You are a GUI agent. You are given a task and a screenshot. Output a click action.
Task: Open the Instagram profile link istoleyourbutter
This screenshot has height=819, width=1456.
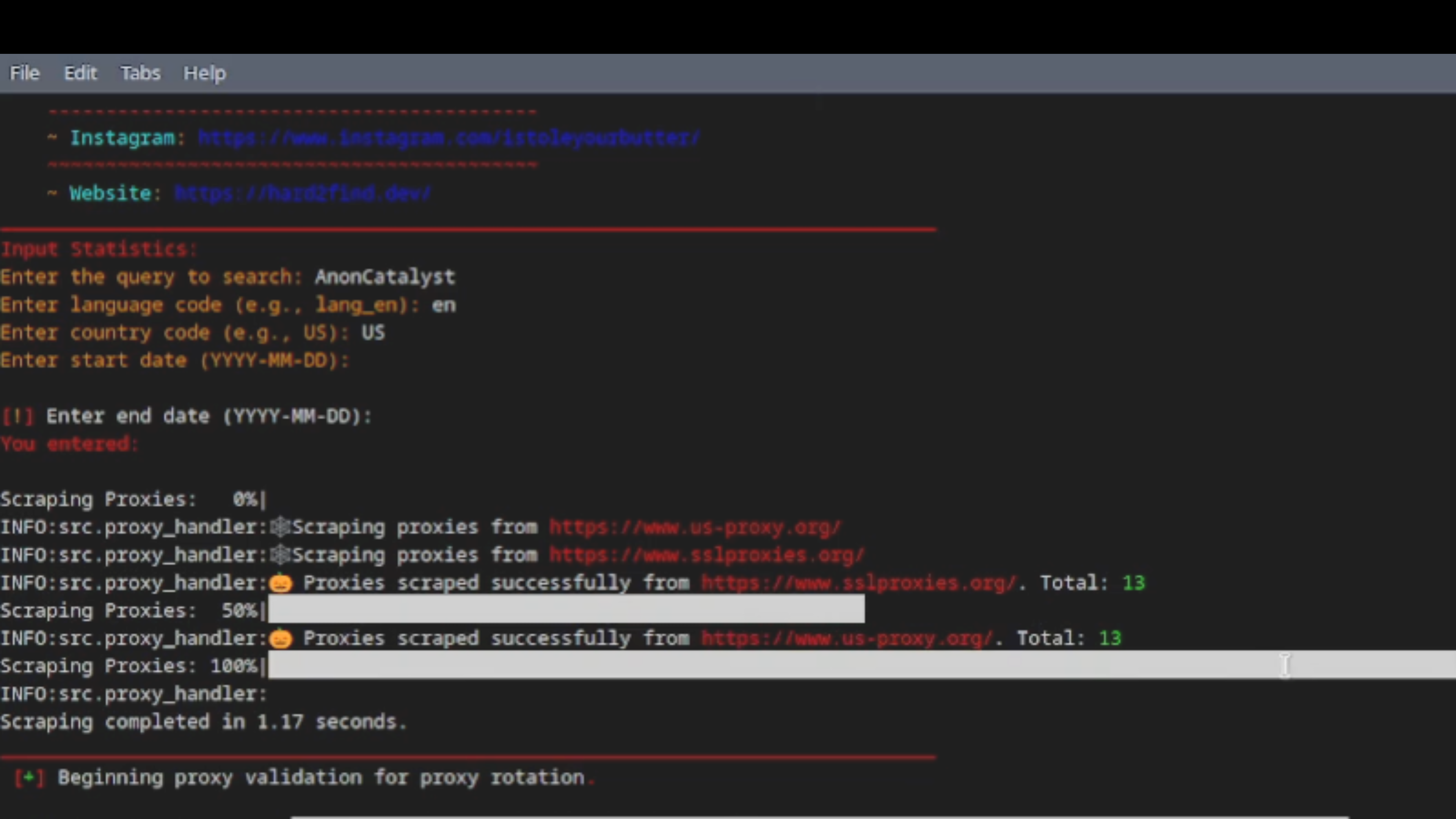tap(448, 137)
